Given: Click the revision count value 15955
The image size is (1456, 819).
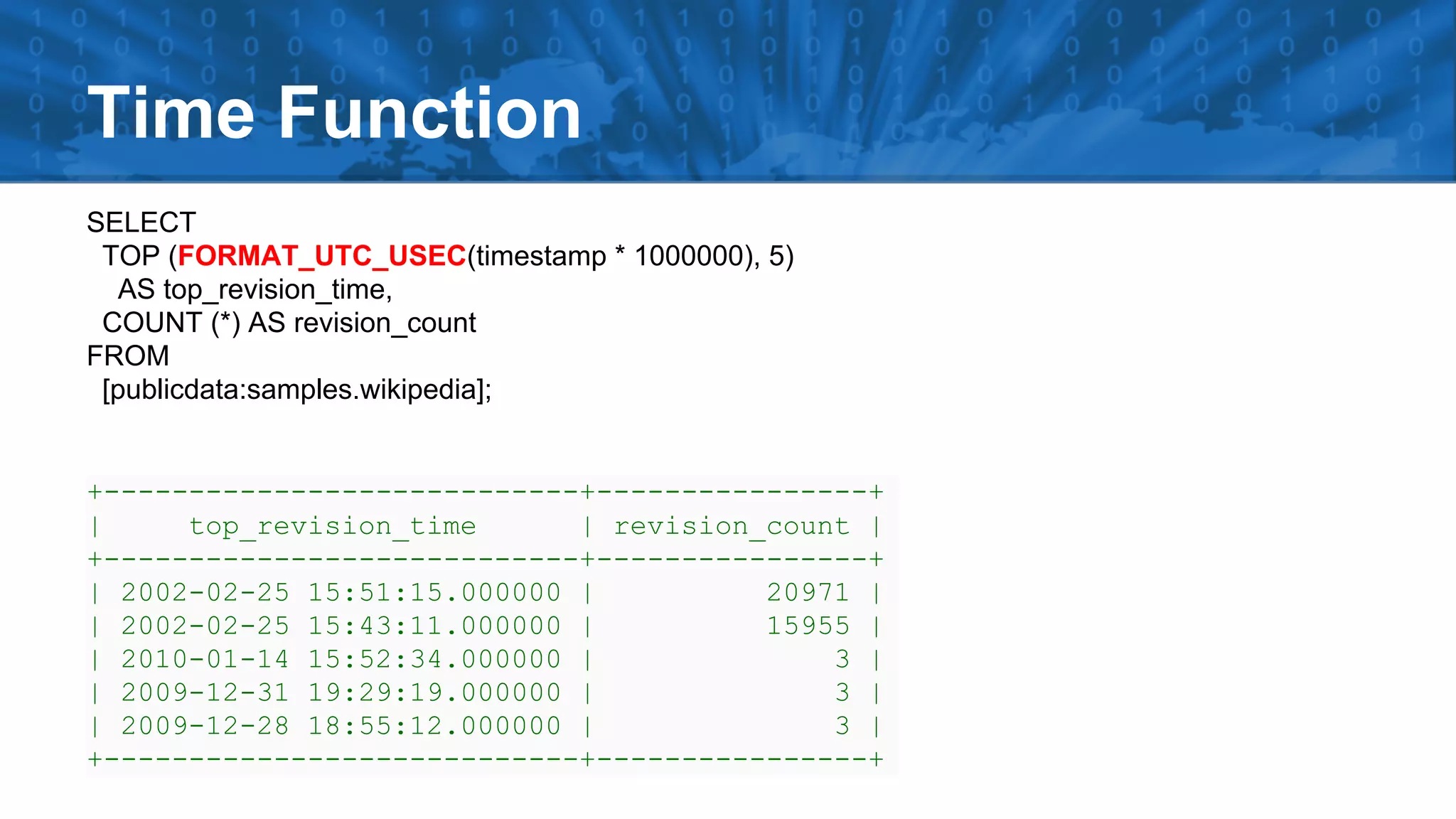Looking at the screenshot, I should [808, 626].
